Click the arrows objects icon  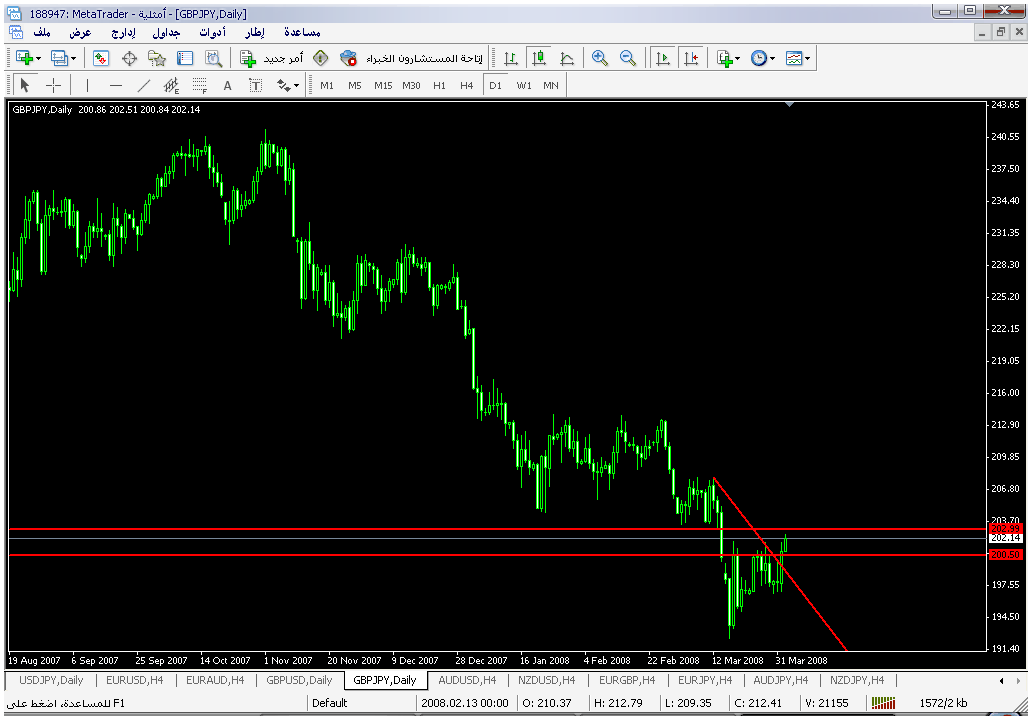tap(283, 86)
